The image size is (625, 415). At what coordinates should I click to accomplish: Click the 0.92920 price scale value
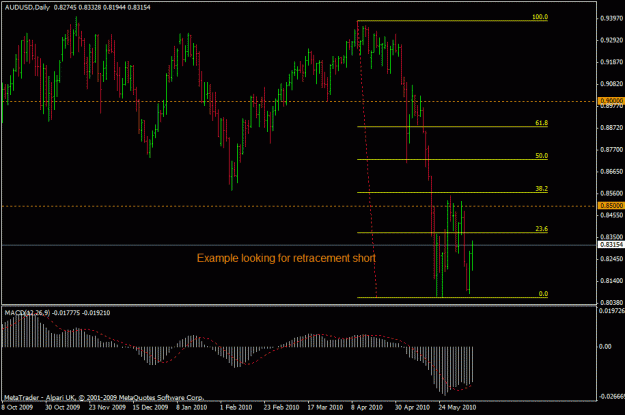(x=611, y=40)
